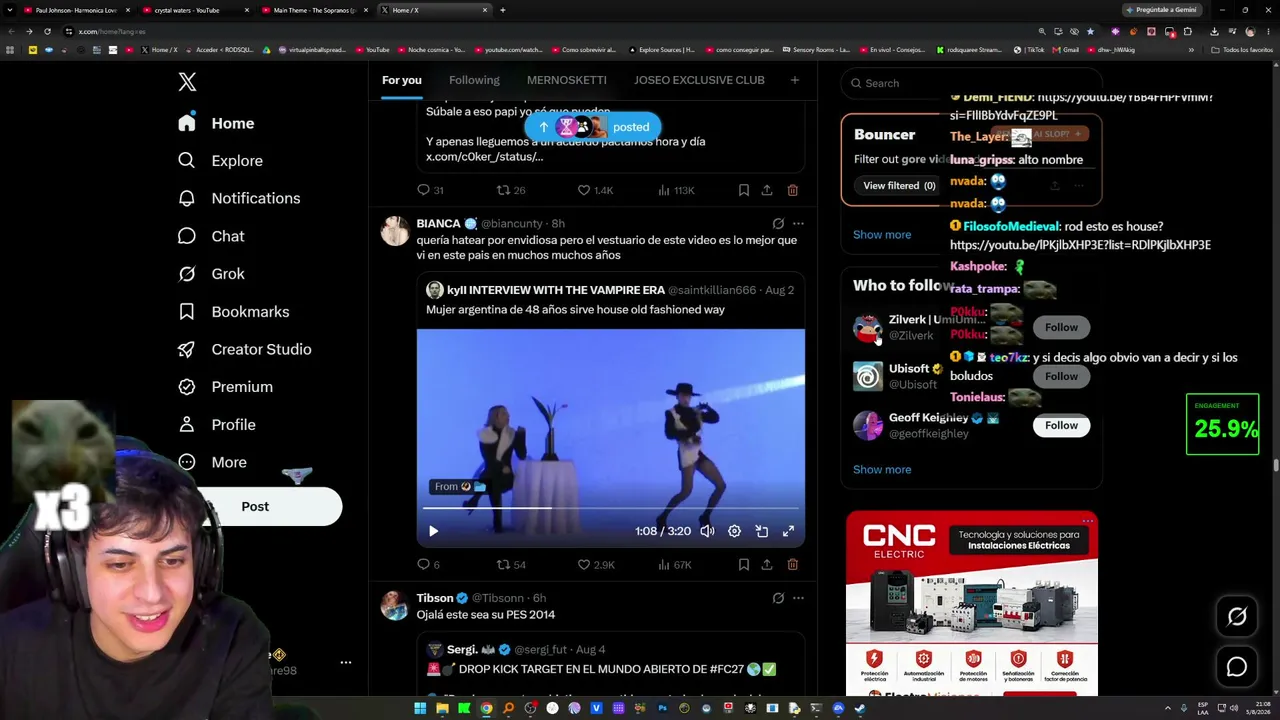1280x720 pixels.
Task: Open Grok actions on Tibson's post
Action: pos(778,598)
